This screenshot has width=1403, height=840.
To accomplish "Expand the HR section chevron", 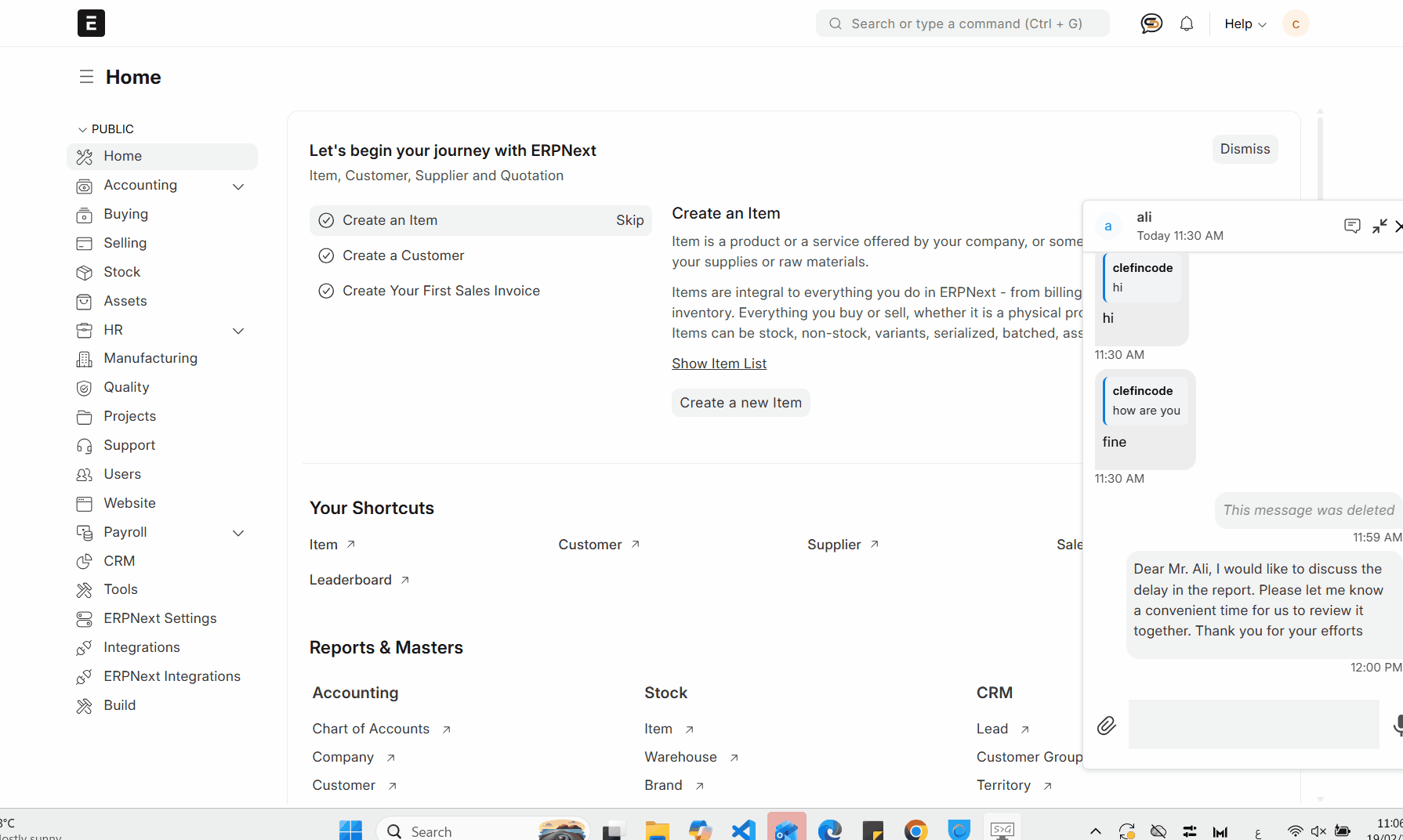I will click(x=238, y=331).
